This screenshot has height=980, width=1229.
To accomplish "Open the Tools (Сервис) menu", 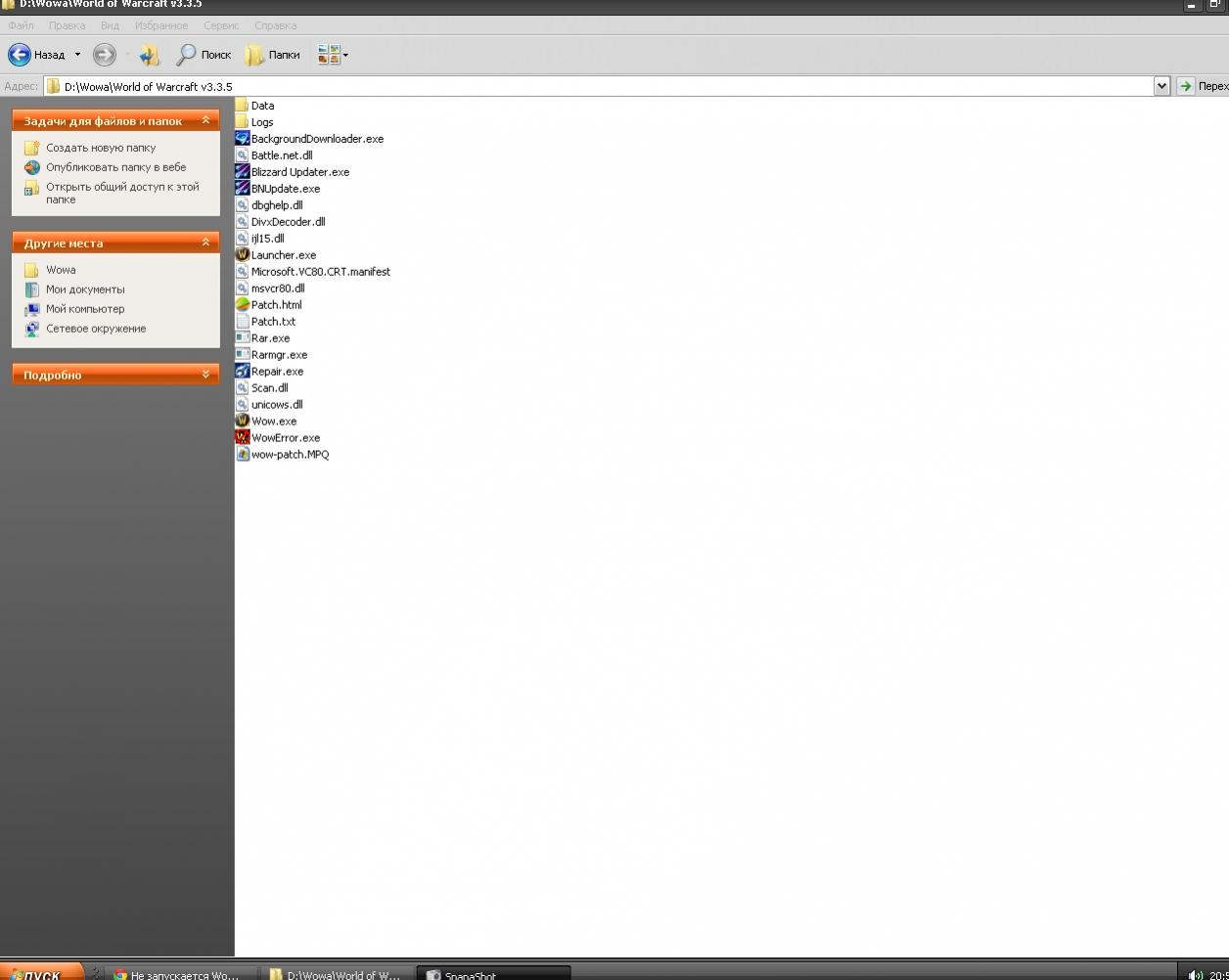I will 221,25.
